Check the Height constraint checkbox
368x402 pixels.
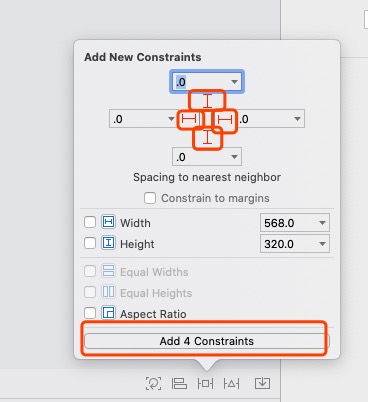[90, 243]
